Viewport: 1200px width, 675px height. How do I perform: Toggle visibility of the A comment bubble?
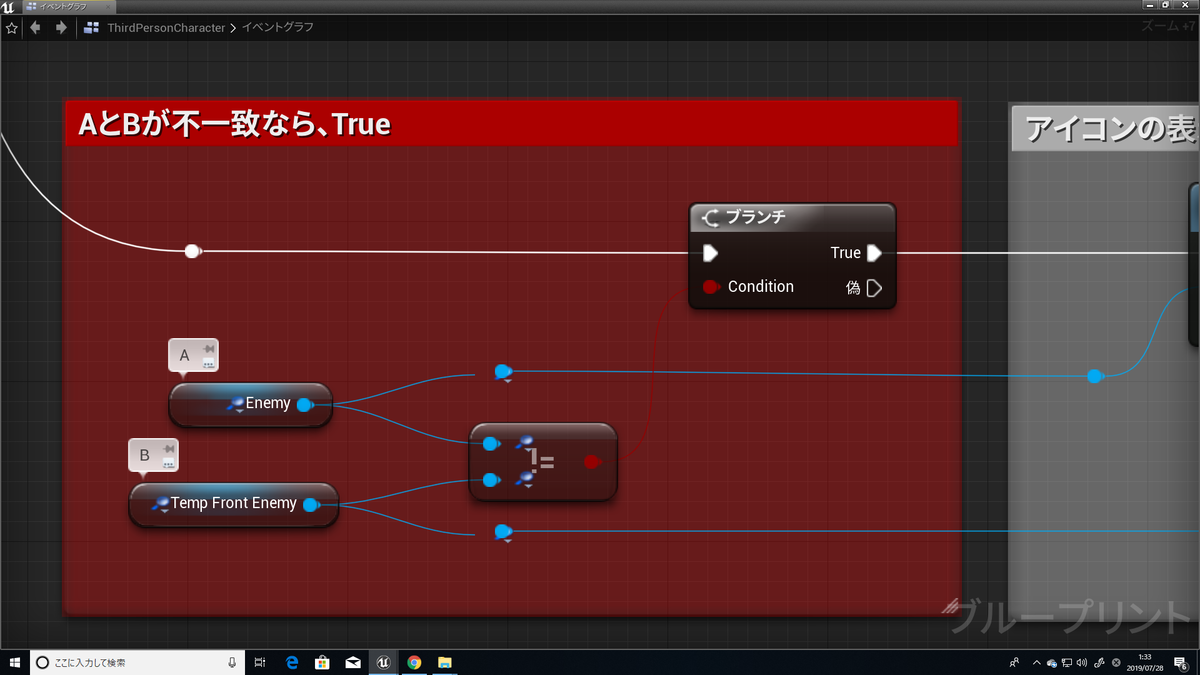[208, 364]
